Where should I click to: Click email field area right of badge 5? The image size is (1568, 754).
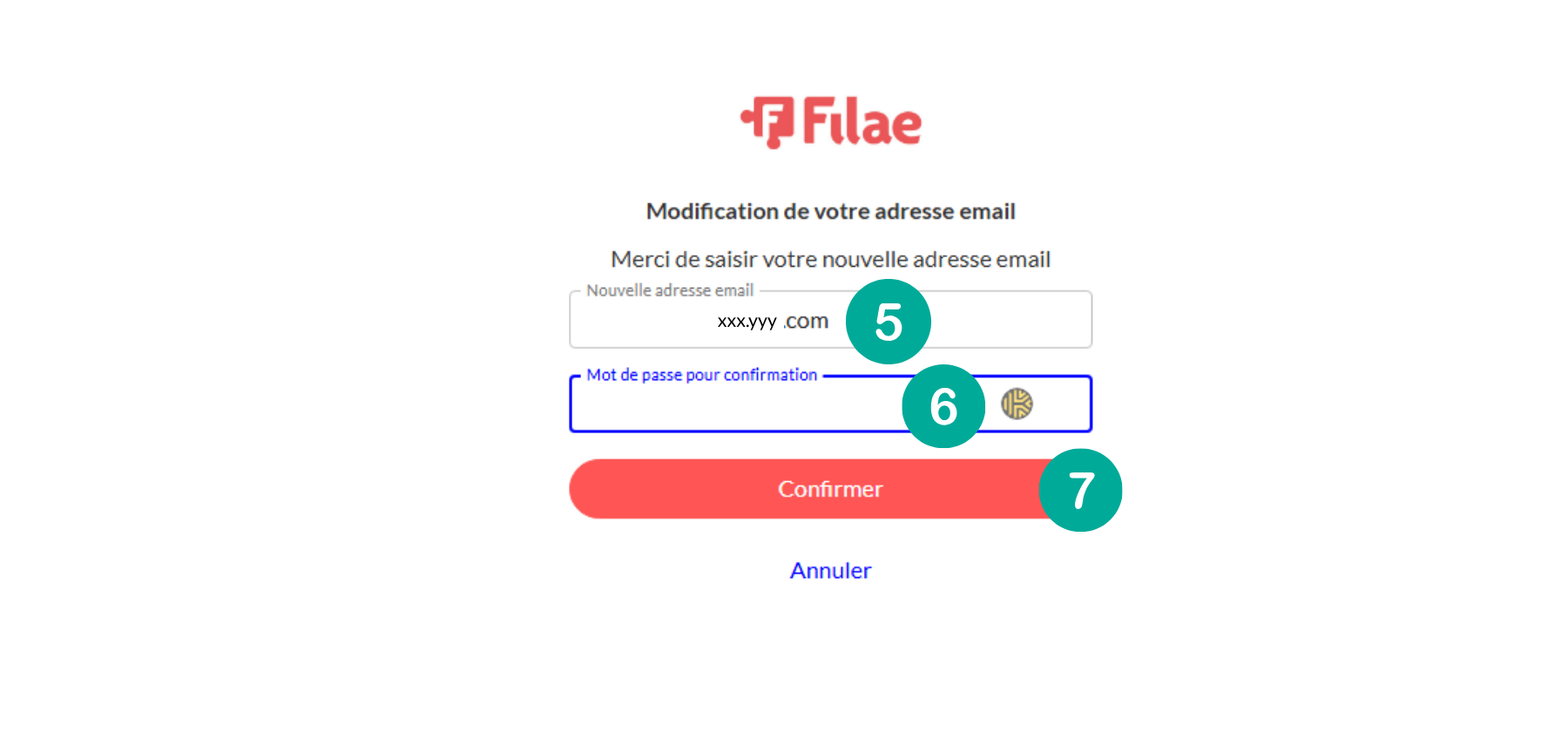1010,321
